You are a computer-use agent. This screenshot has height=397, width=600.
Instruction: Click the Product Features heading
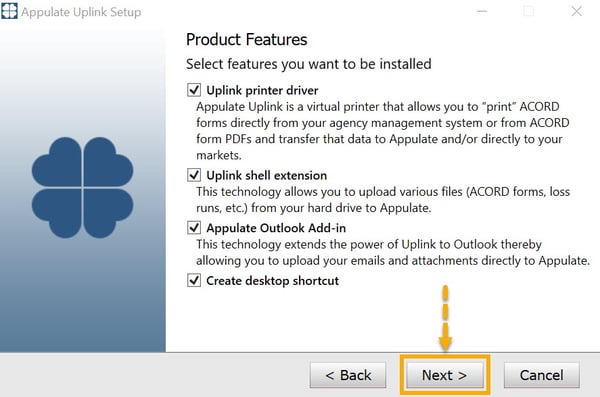click(x=246, y=39)
